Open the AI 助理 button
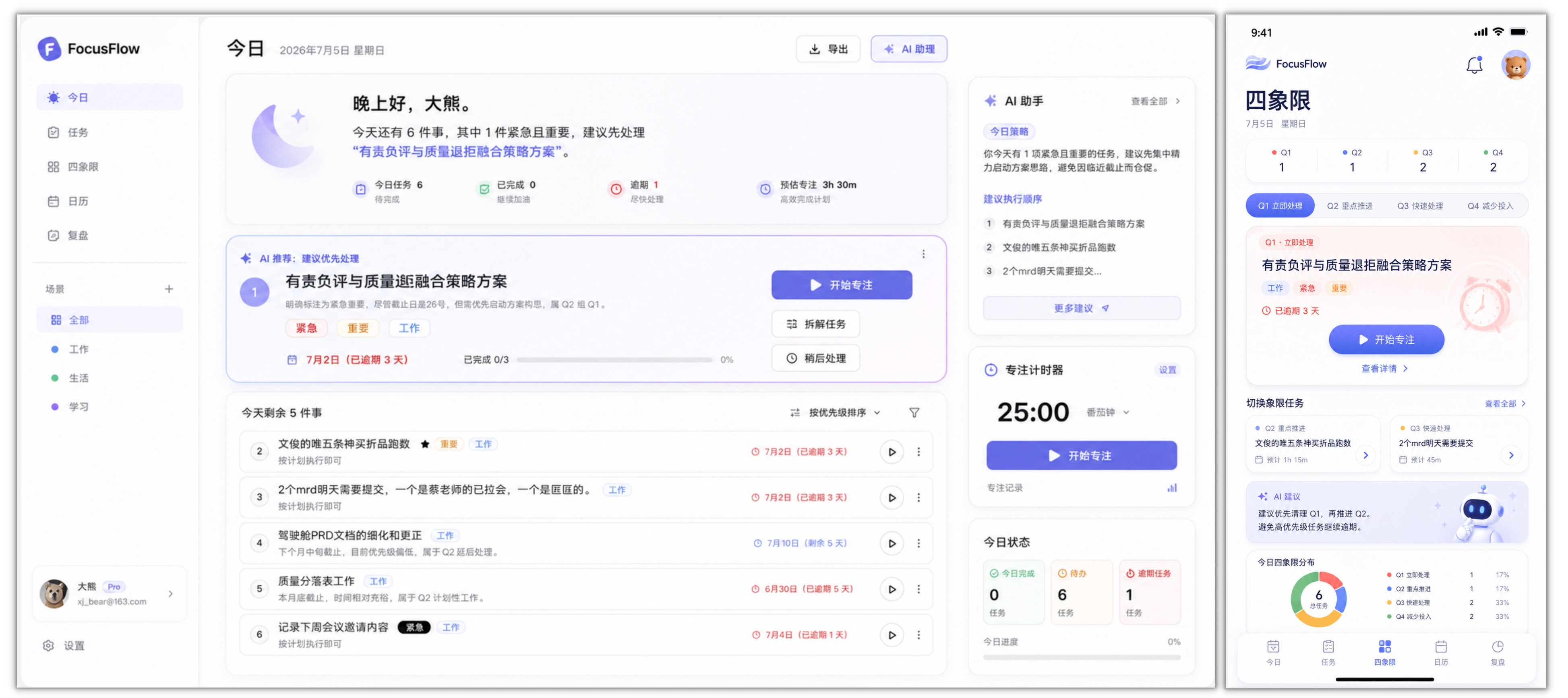 [x=909, y=49]
